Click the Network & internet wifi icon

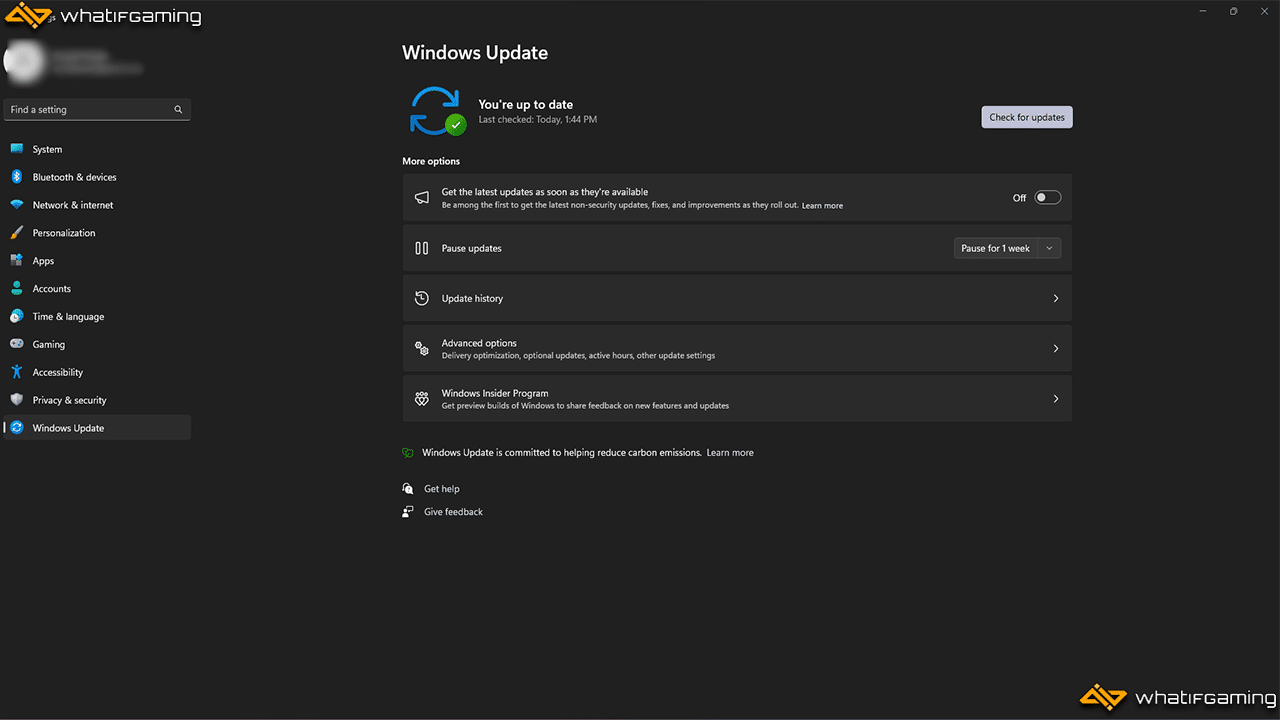(x=16, y=205)
